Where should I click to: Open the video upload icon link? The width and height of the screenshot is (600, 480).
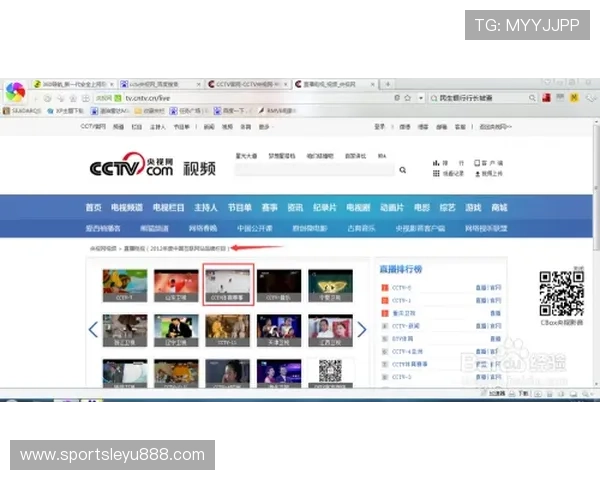[489, 174]
